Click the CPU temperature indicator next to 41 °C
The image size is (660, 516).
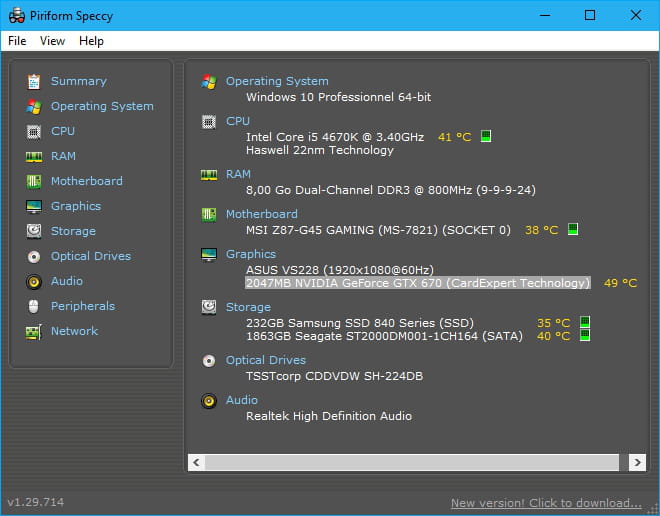coord(486,136)
